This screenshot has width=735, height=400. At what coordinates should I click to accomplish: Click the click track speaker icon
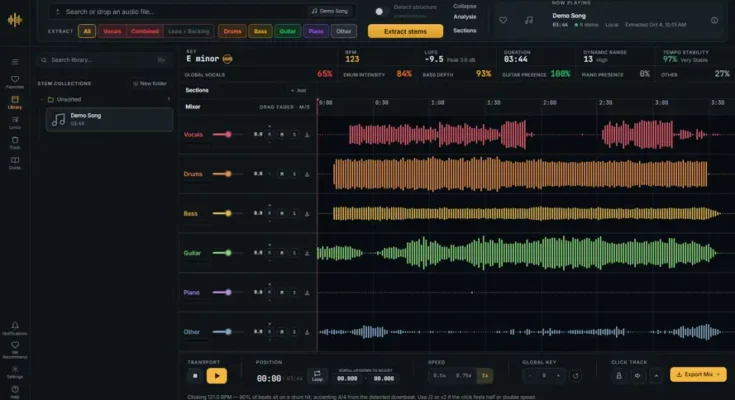(638, 376)
